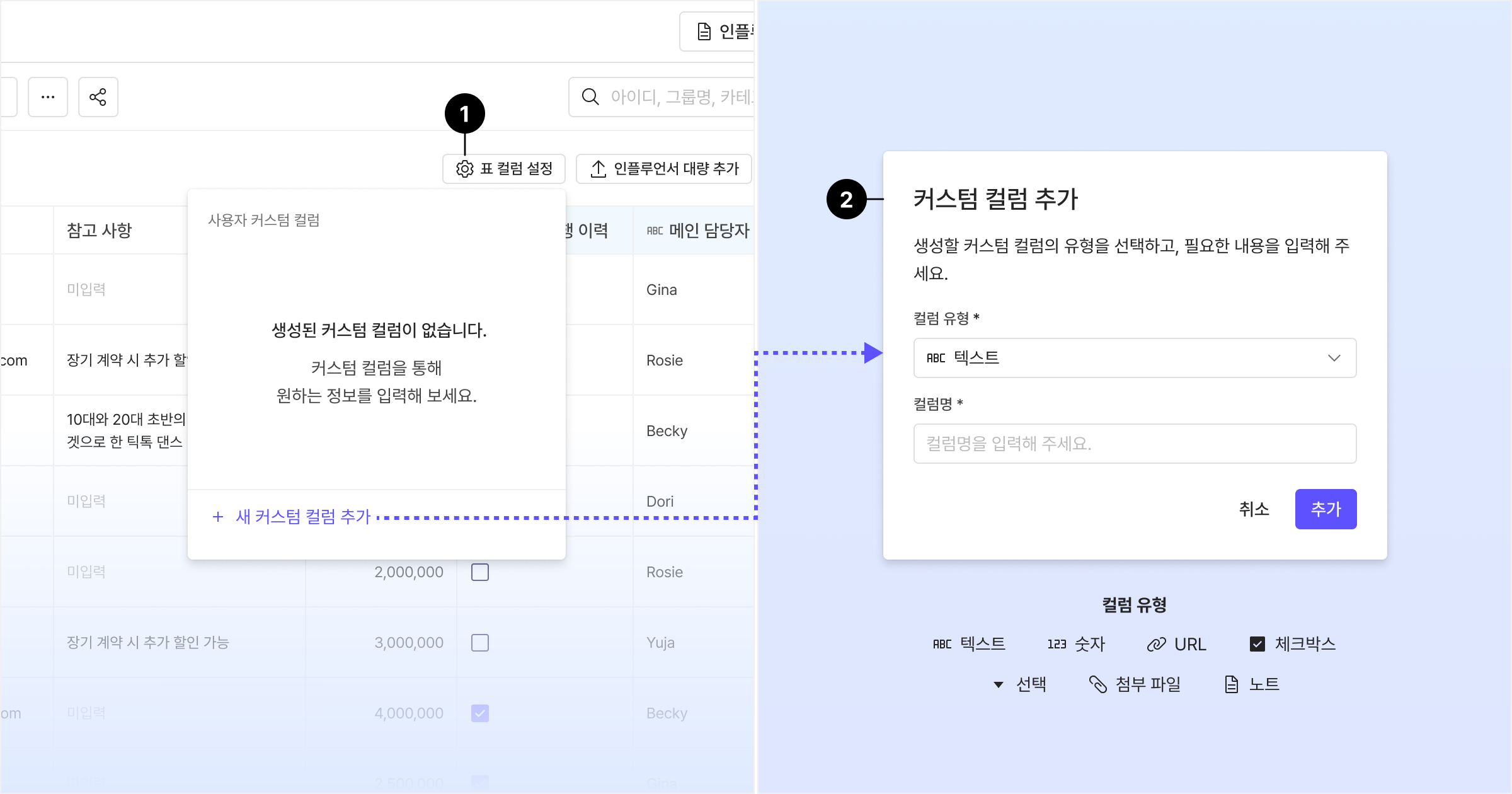Click the upload icon for 인플루언서 대량 추가
Image resolution: width=1512 pixels, height=794 pixels.
pyautogui.click(x=598, y=169)
